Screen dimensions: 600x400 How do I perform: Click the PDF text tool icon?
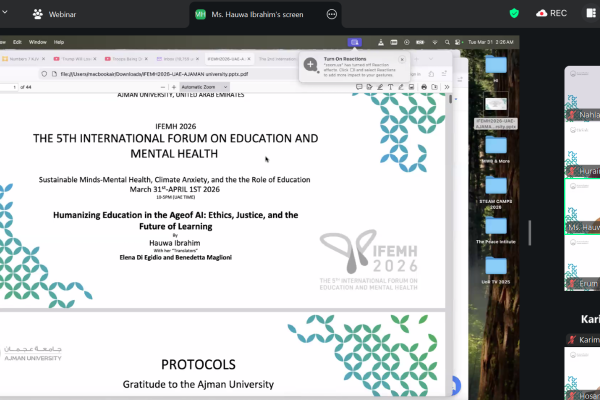(390, 87)
